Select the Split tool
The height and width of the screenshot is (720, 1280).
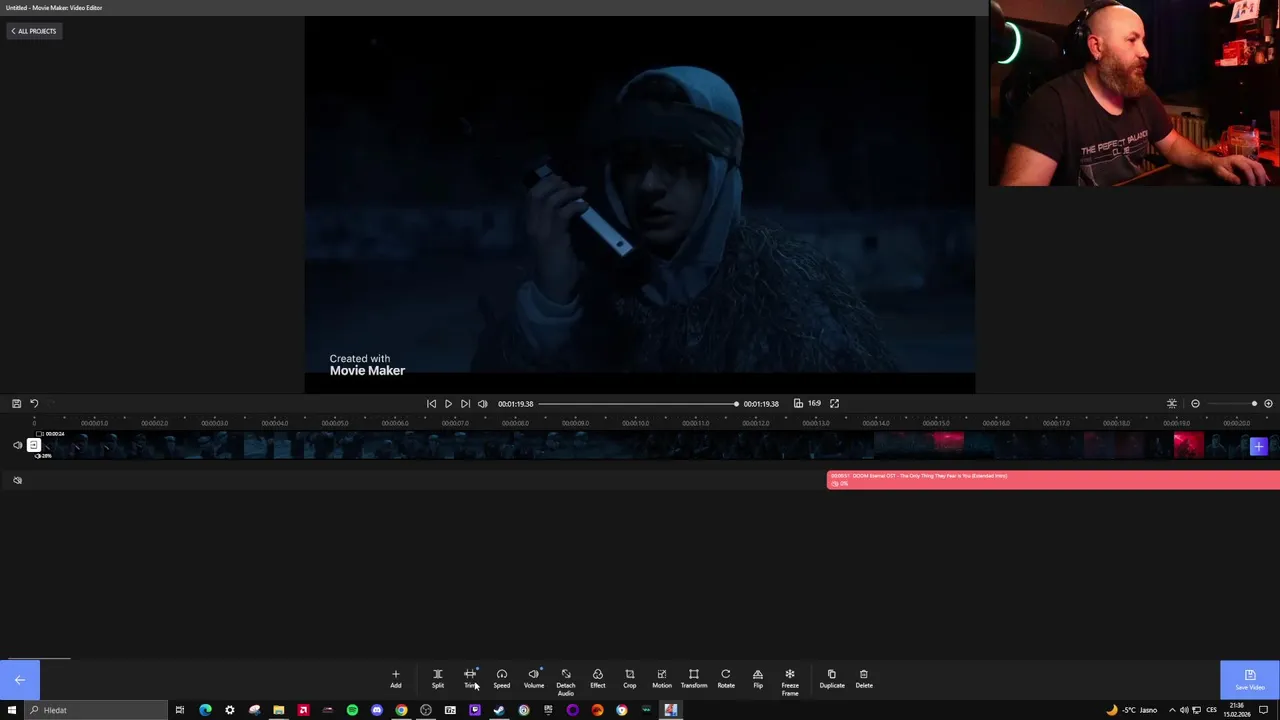tap(437, 679)
